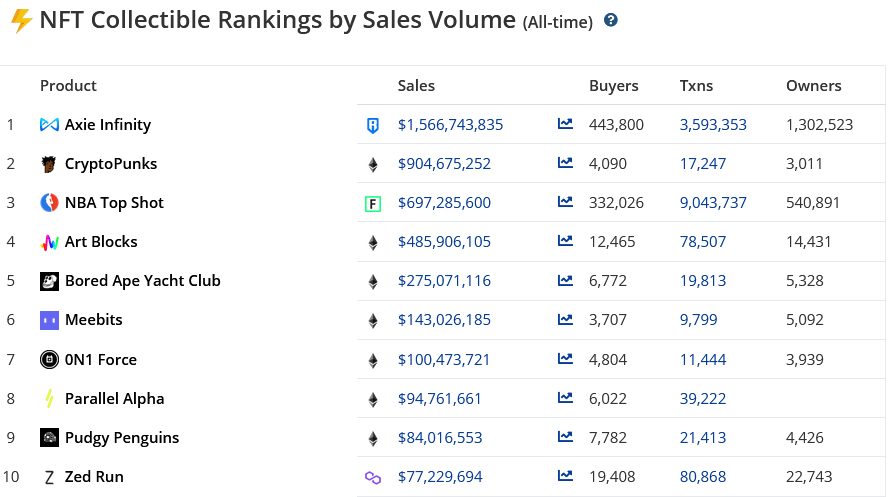Sort table by Buyers column header
Image resolution: width=891 pixels, height=497 pixels.
click(x=613, y=86)
